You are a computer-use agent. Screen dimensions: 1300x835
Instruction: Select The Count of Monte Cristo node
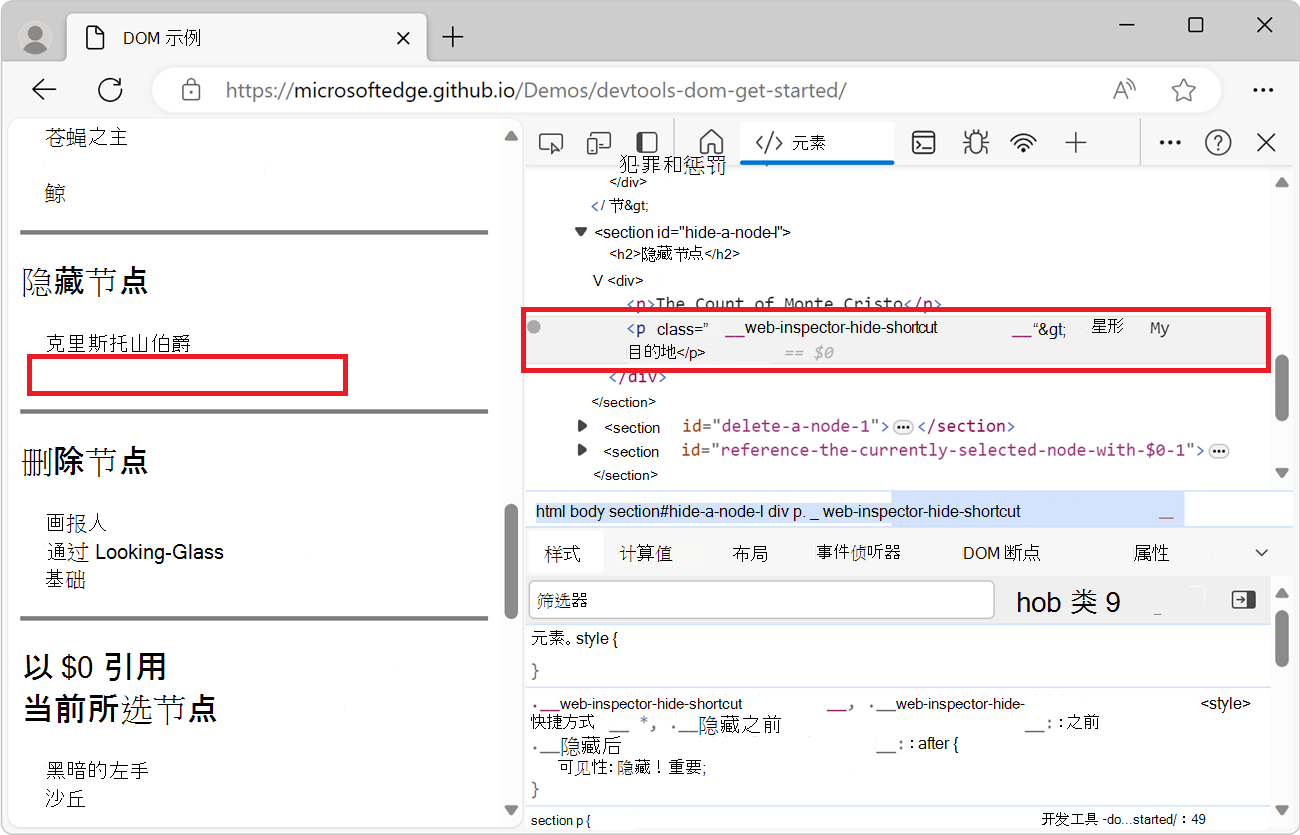point(784,303)
